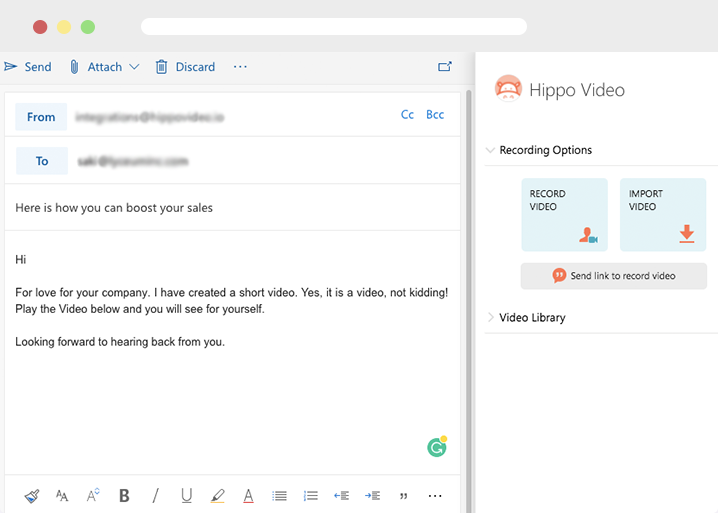Click the Send button
This screenshot has width=718, height=513.
[28, 67]
